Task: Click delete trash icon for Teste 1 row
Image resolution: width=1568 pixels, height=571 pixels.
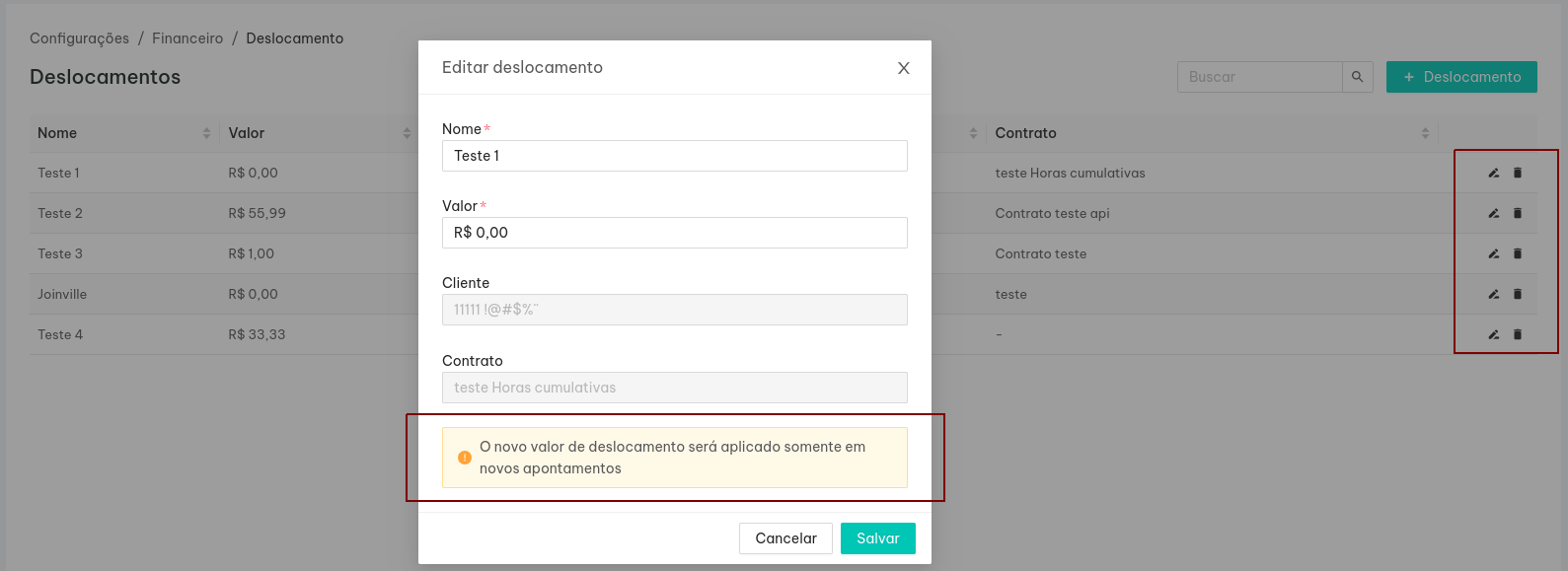Action: 1518,173
